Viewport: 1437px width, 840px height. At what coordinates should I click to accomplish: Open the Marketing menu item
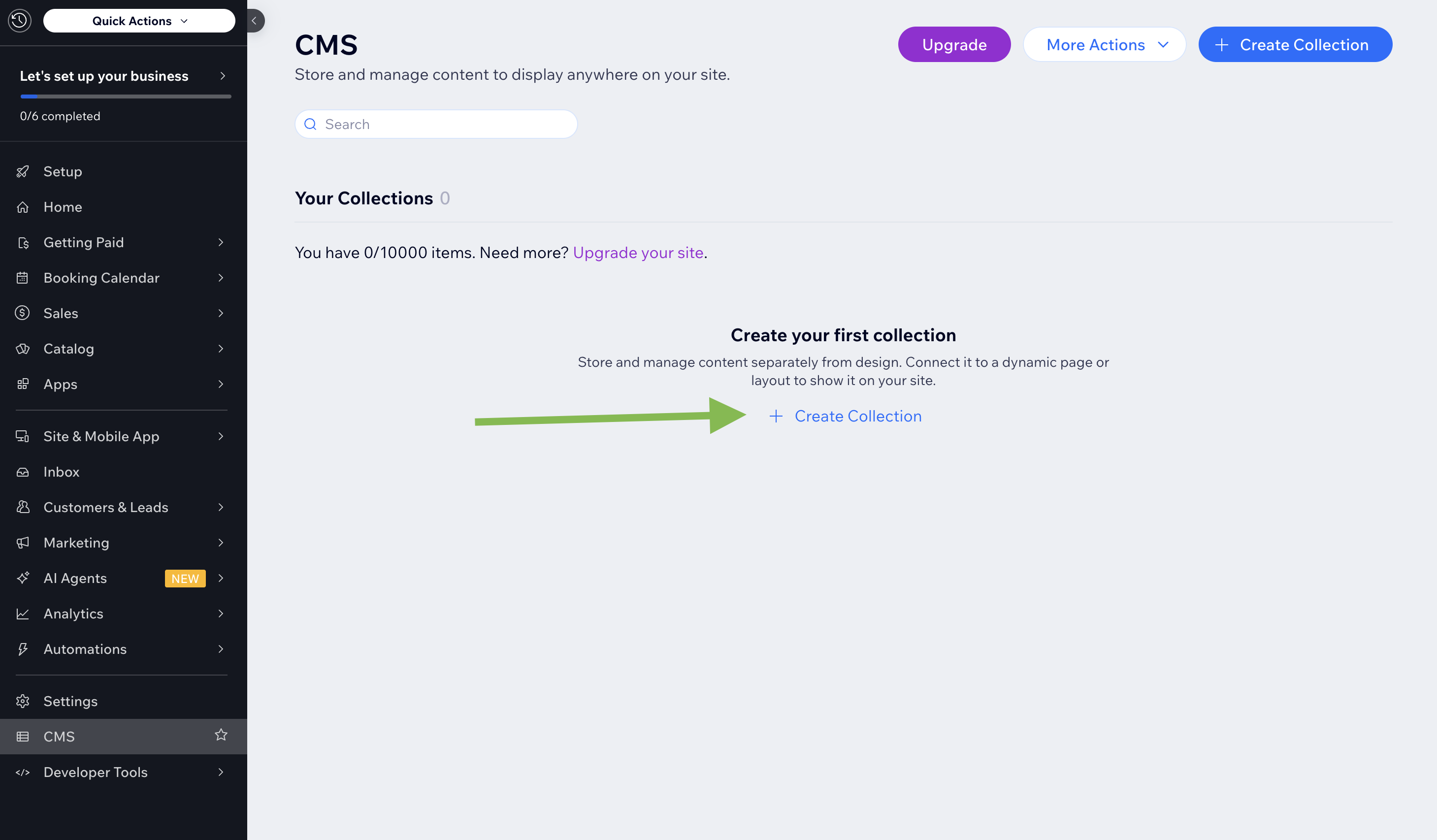click(76, 543)
